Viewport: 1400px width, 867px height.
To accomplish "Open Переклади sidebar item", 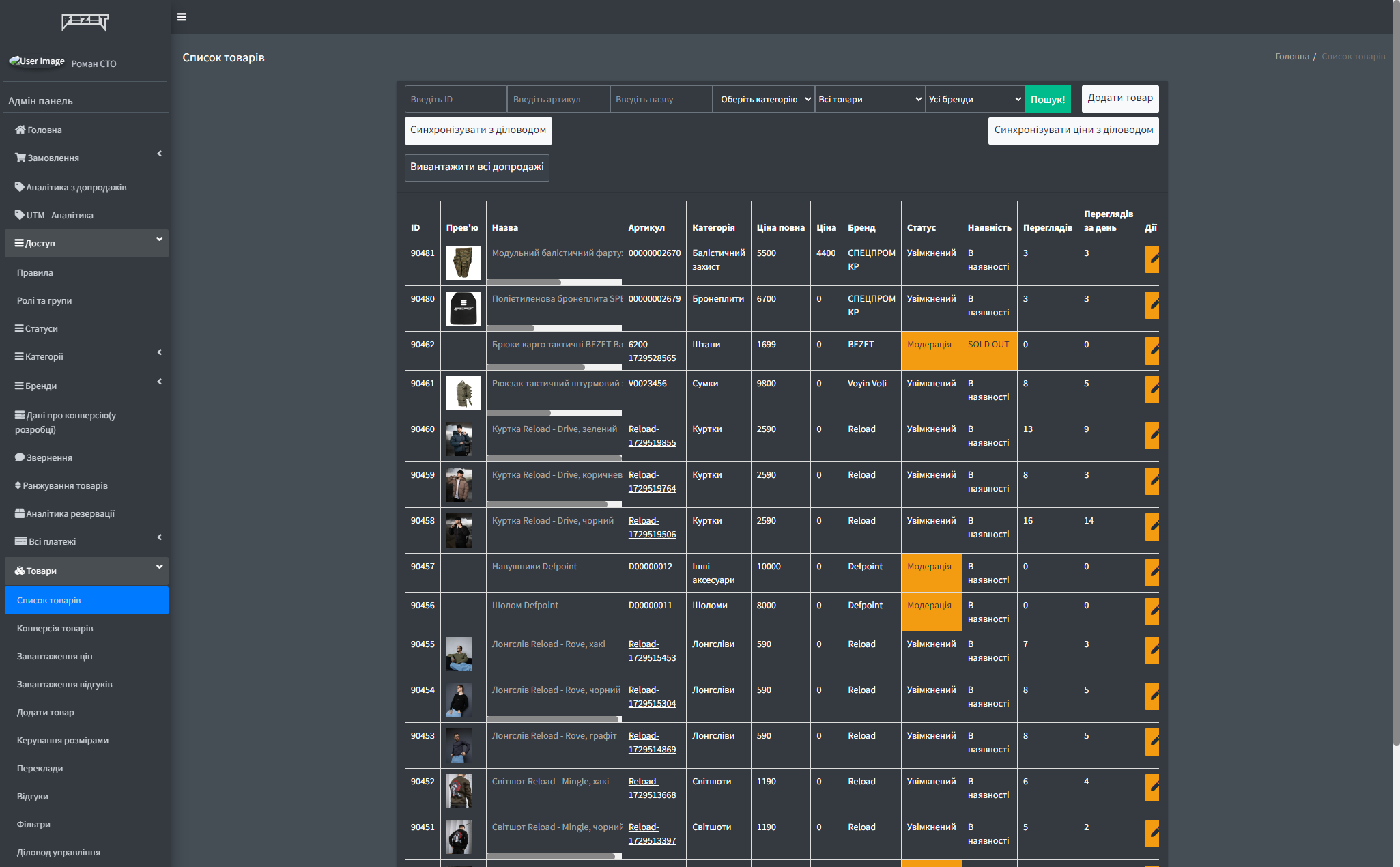I will coord(86,768).
